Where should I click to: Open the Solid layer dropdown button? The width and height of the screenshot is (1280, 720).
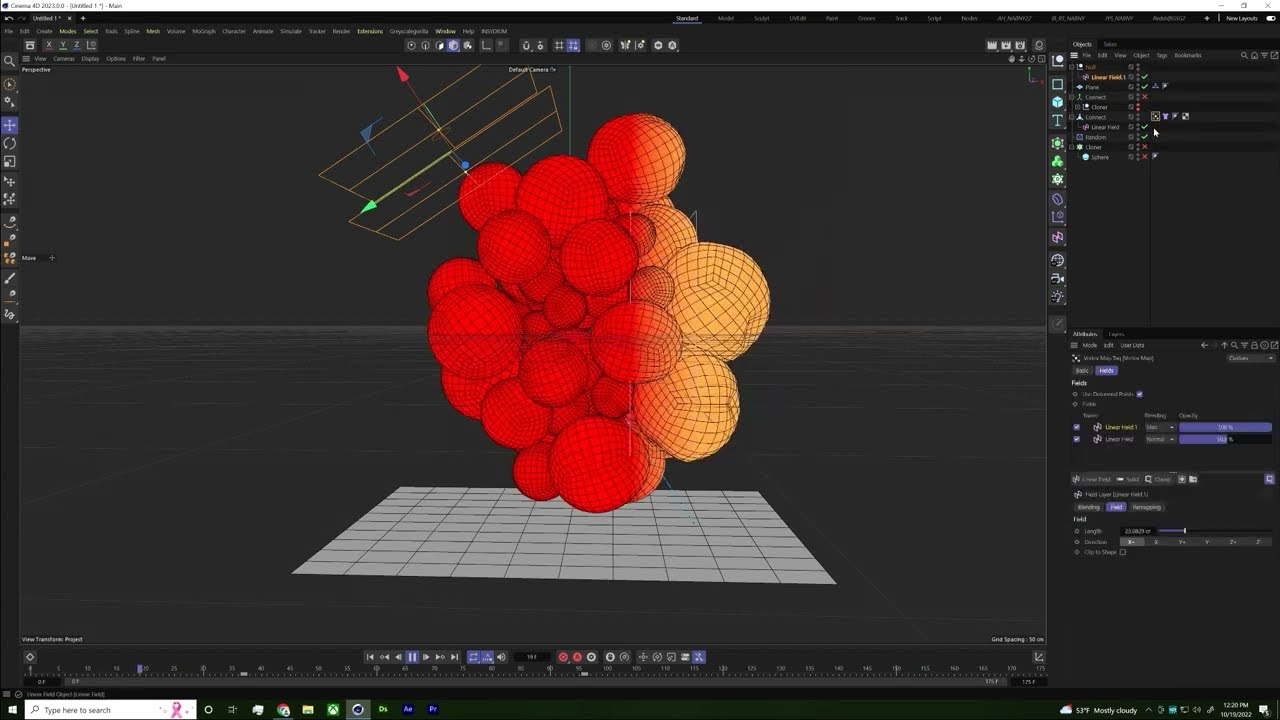[1128, 479]
